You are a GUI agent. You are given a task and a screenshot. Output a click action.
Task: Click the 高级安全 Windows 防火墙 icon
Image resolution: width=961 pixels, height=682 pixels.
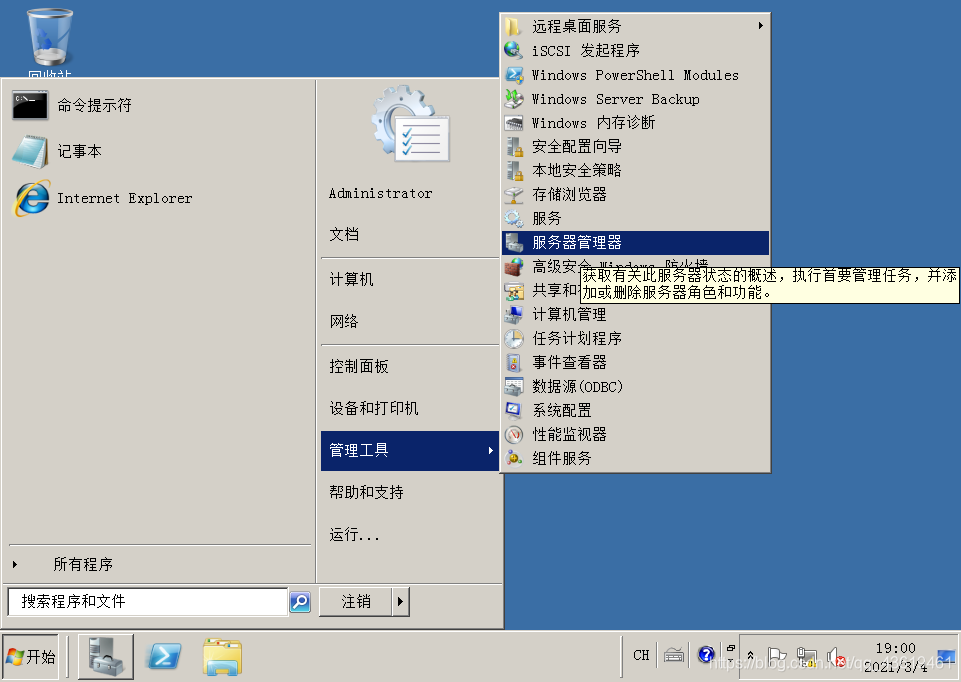(x=514, y=267)
